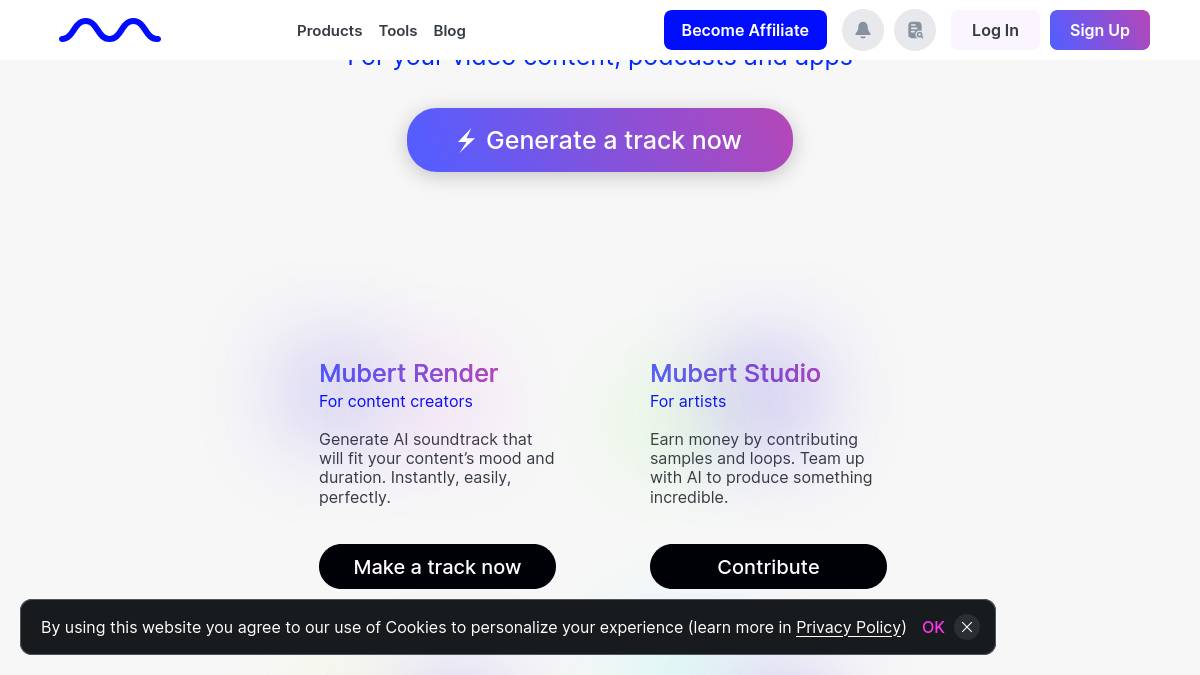The image size is (1200, 675).
Task: Click the Mubert wave logo
Action: click(110, 31)
